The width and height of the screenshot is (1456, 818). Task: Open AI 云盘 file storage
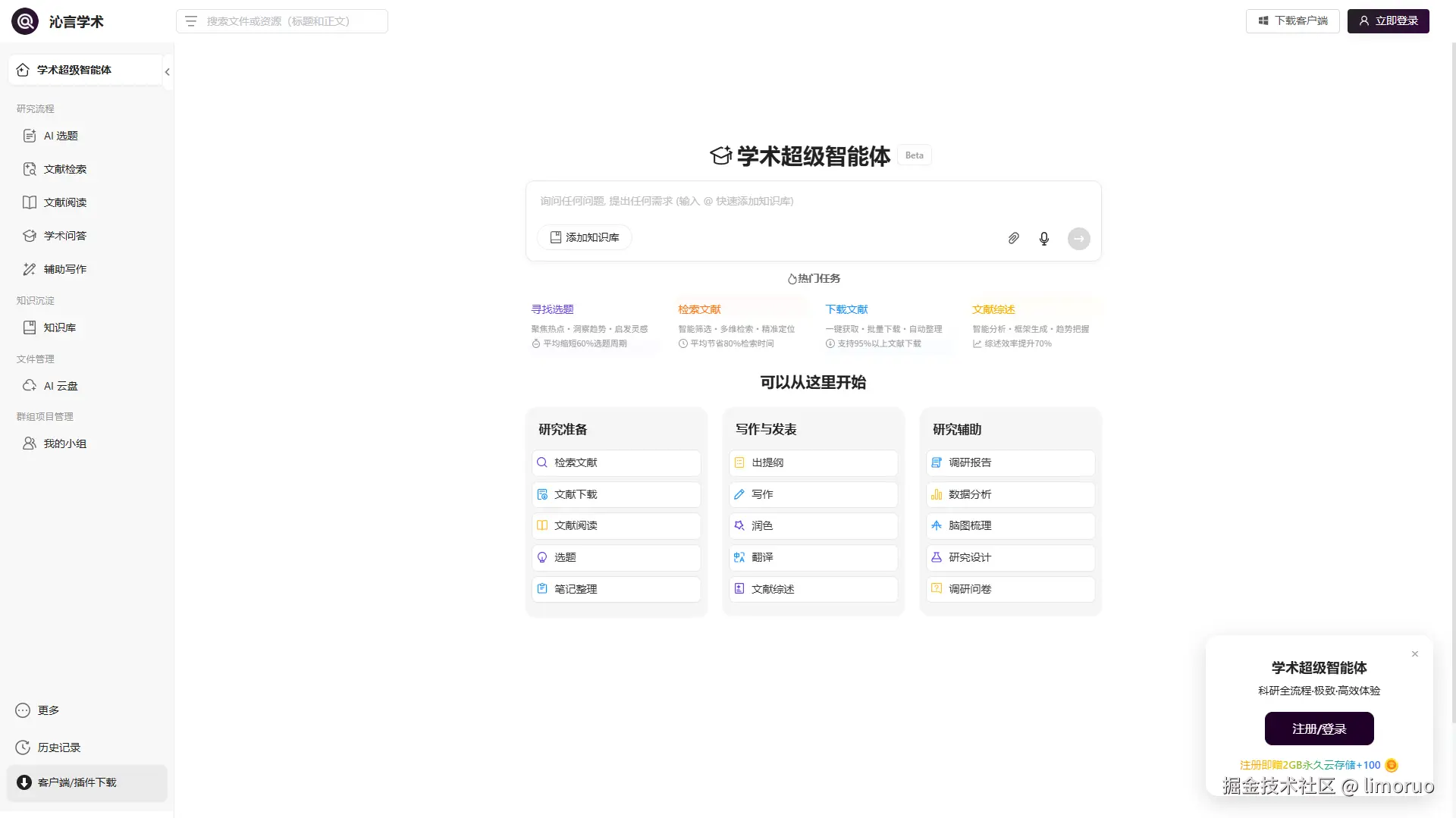pos(61,386)
